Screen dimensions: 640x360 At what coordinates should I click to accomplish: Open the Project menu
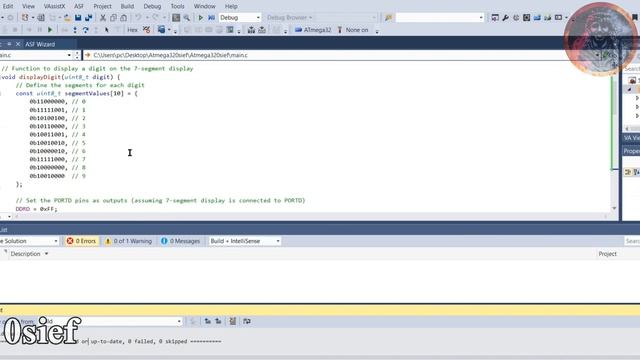pyautogui.click(x=102, y=6)
